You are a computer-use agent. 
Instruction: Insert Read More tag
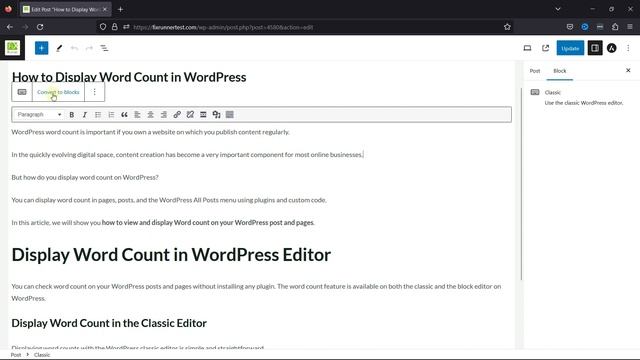click(203, 115)
